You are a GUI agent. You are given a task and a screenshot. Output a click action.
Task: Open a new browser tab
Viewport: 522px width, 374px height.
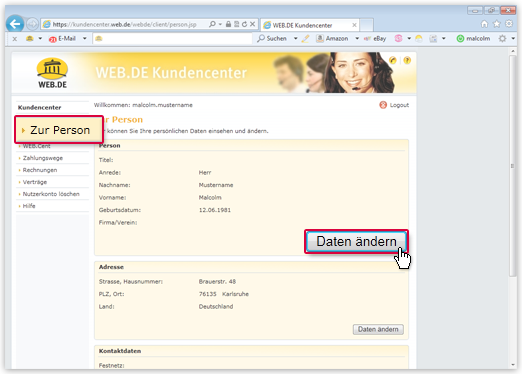pos(366,25)
